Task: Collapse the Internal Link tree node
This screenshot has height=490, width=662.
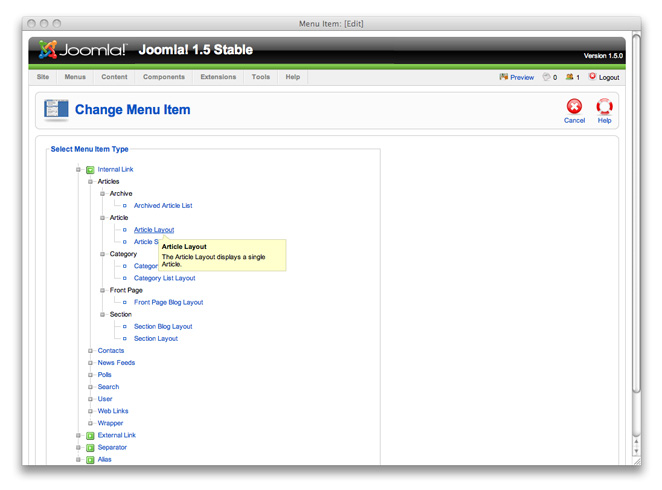Action: coord(78,170)
